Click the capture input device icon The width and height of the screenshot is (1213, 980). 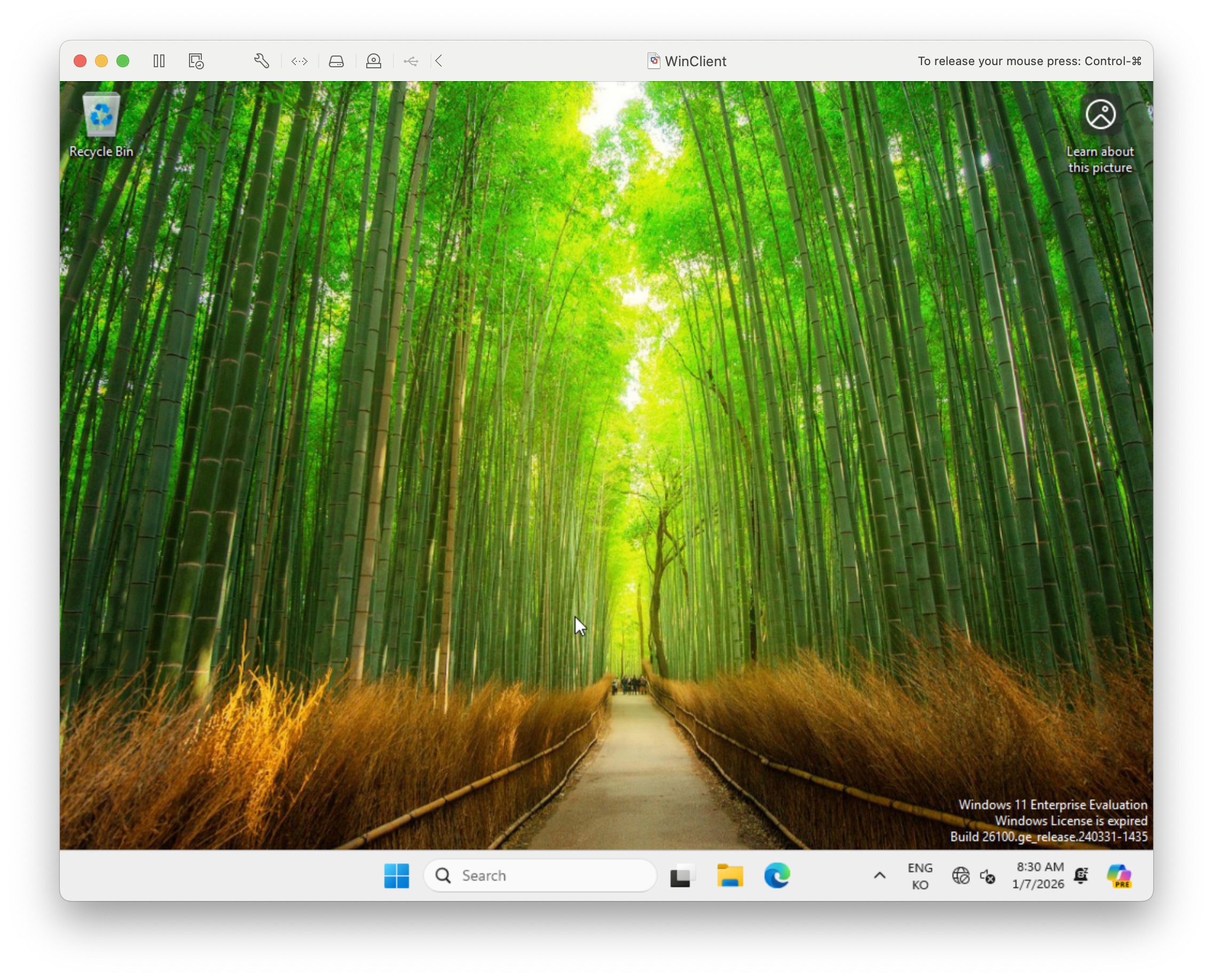click(374, 61)
